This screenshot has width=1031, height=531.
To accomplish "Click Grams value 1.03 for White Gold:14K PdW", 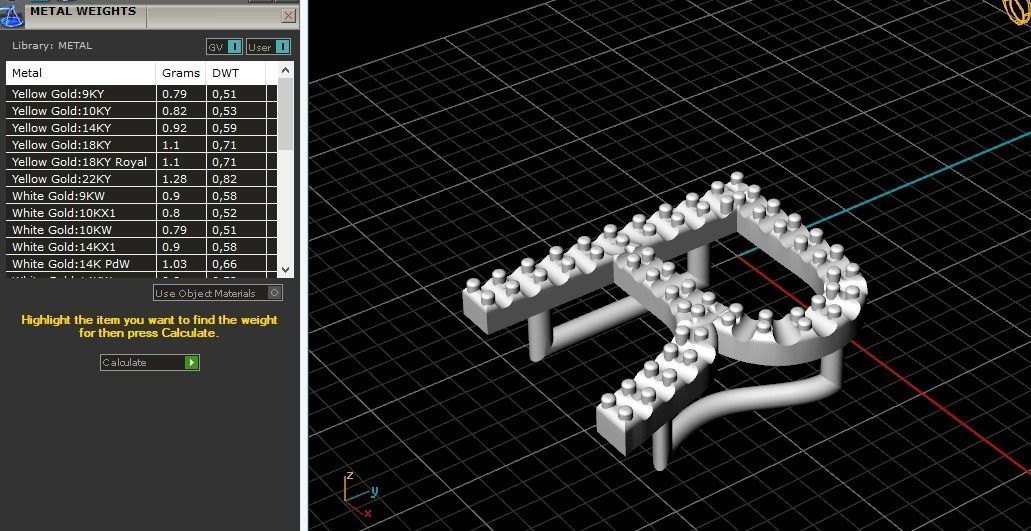I will coord(174,264).
